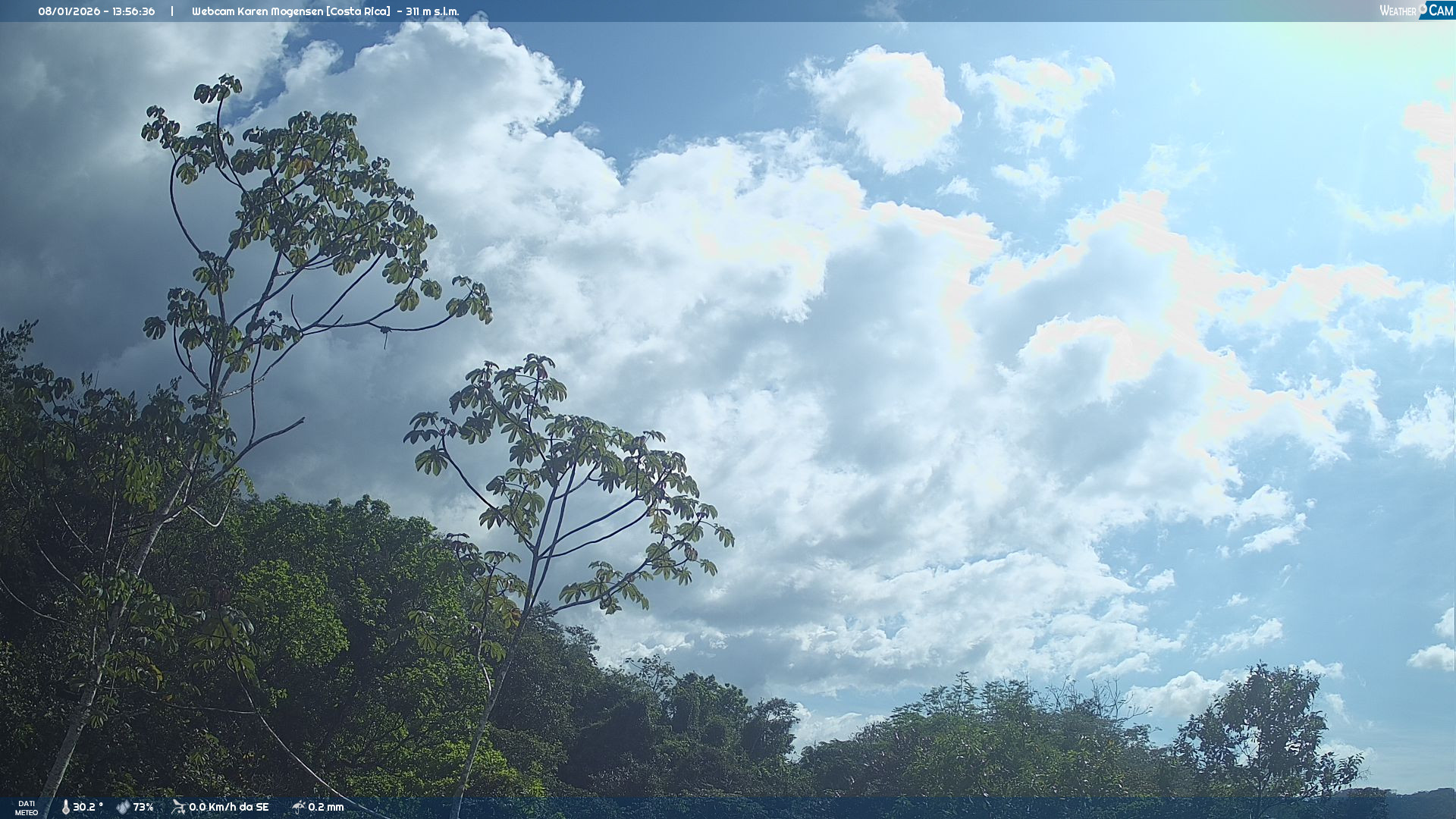Click the 73% humidity value
1456x819 pixels.
point(143,808)
